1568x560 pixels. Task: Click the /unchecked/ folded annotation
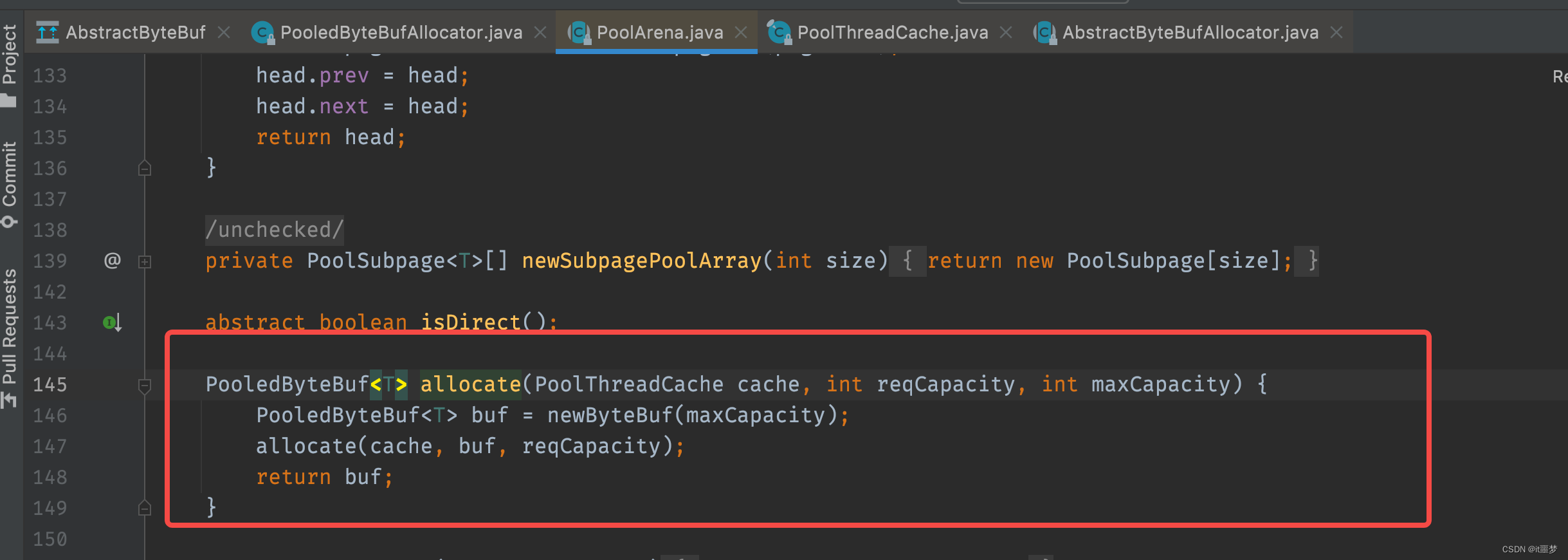[x=275, y=230]
